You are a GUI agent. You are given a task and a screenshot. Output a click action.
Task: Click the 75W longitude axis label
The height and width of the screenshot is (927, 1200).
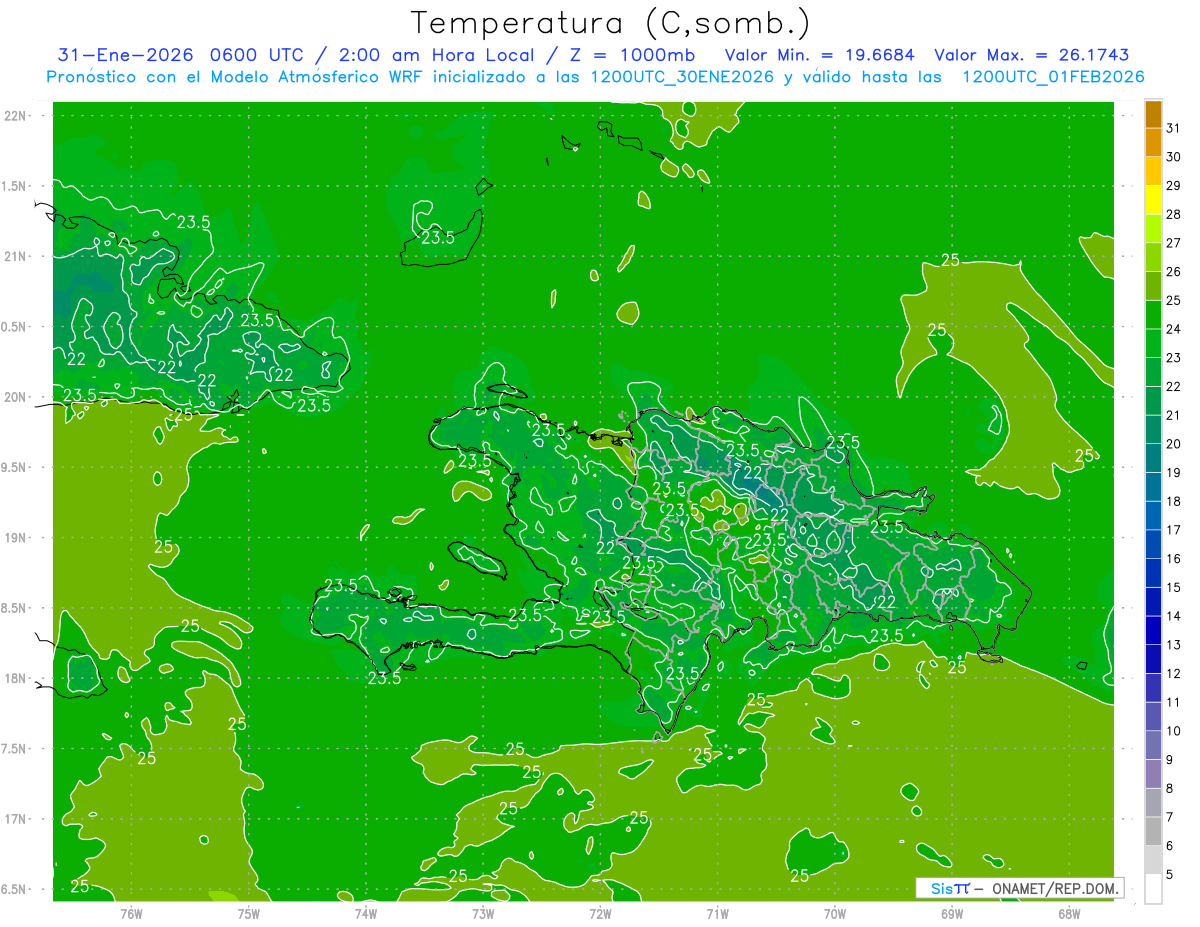(x=249, y=913)
